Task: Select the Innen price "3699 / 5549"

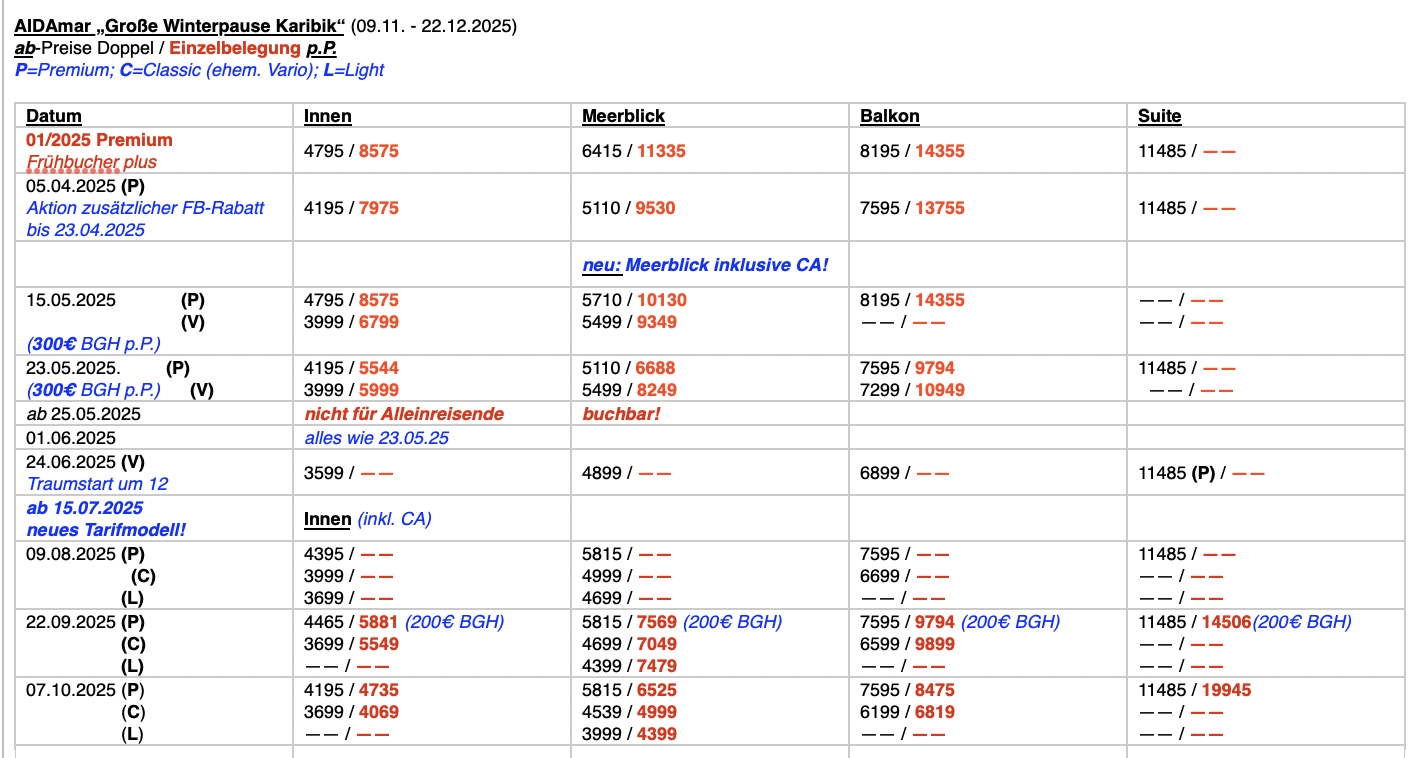Action: tap(351, 644)
